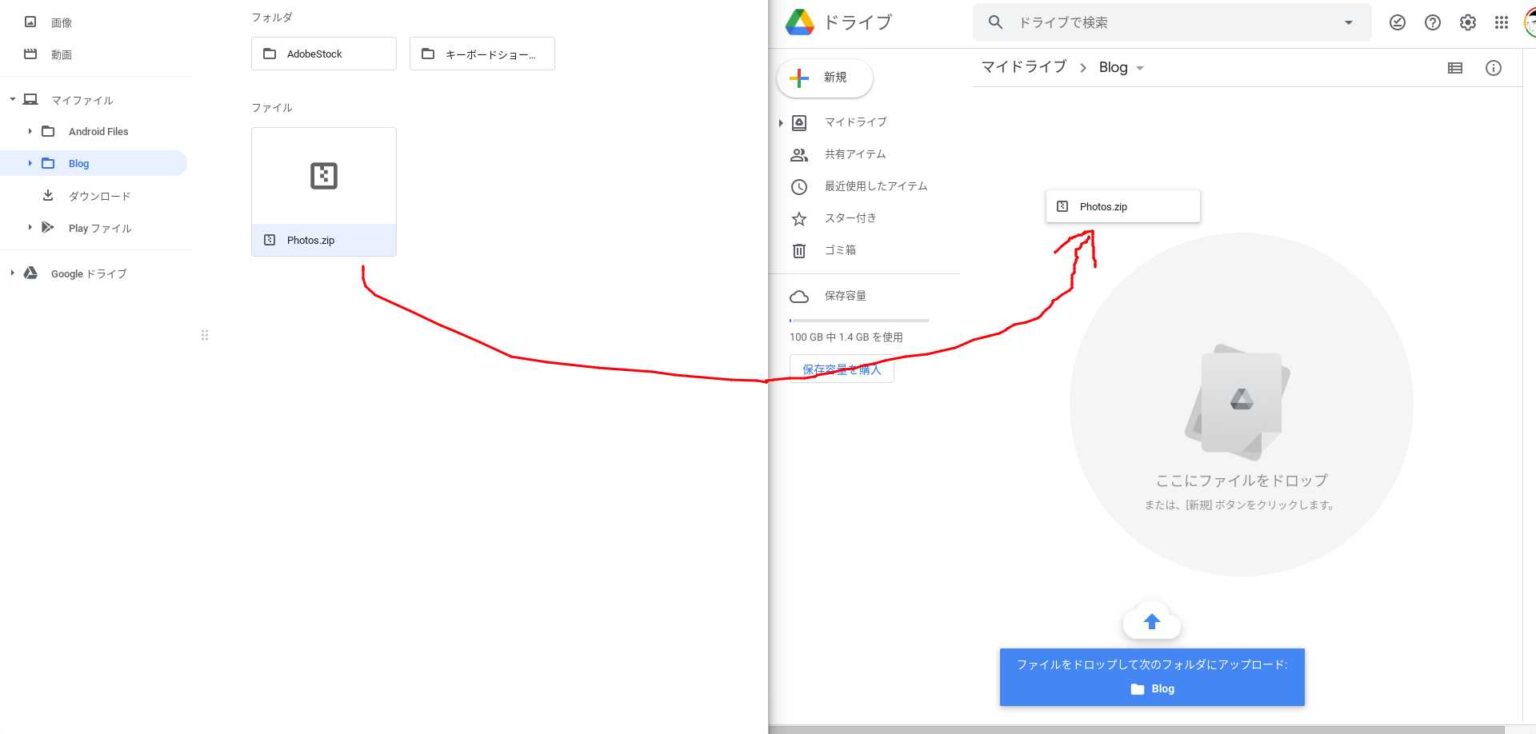Open the help question mark icon
This screenshot has height=734, width=1536.
(1432, 22)
